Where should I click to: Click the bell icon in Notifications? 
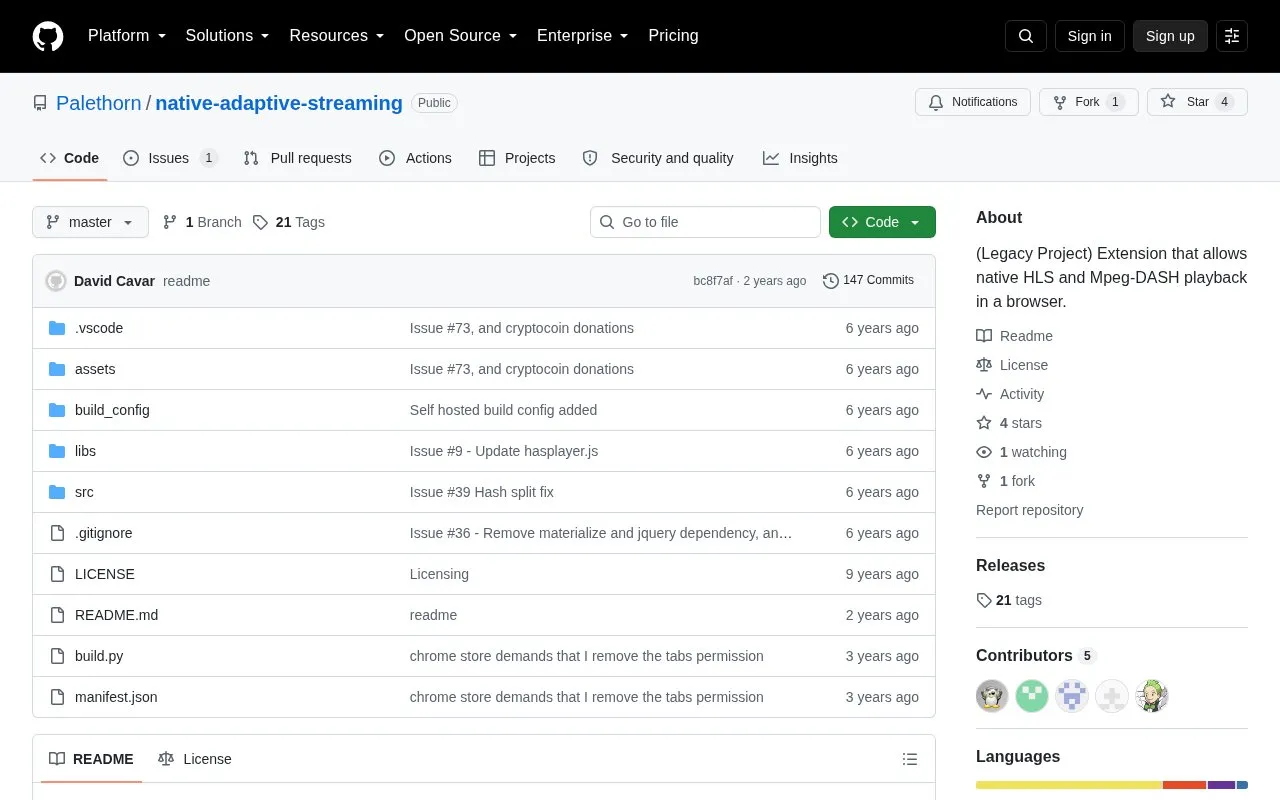[936, 102]
